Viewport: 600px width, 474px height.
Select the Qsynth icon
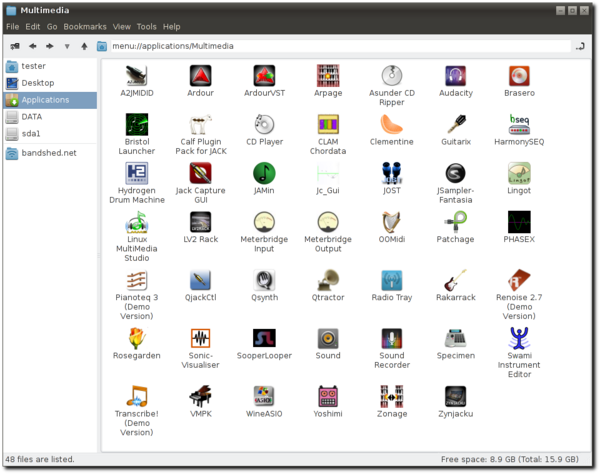pyautogui.click(x=264, y=280)
